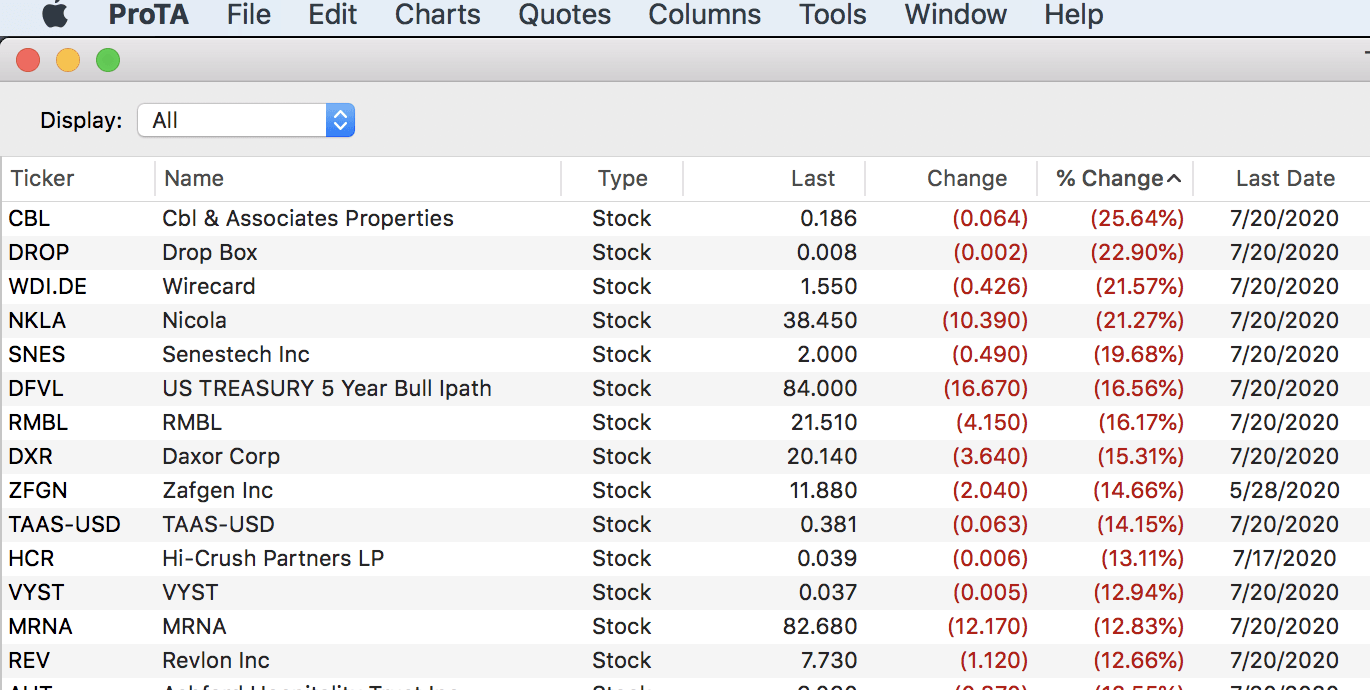1370x690 pixels.
Task: Click the last price 82.680
Action: pos(820,626)
